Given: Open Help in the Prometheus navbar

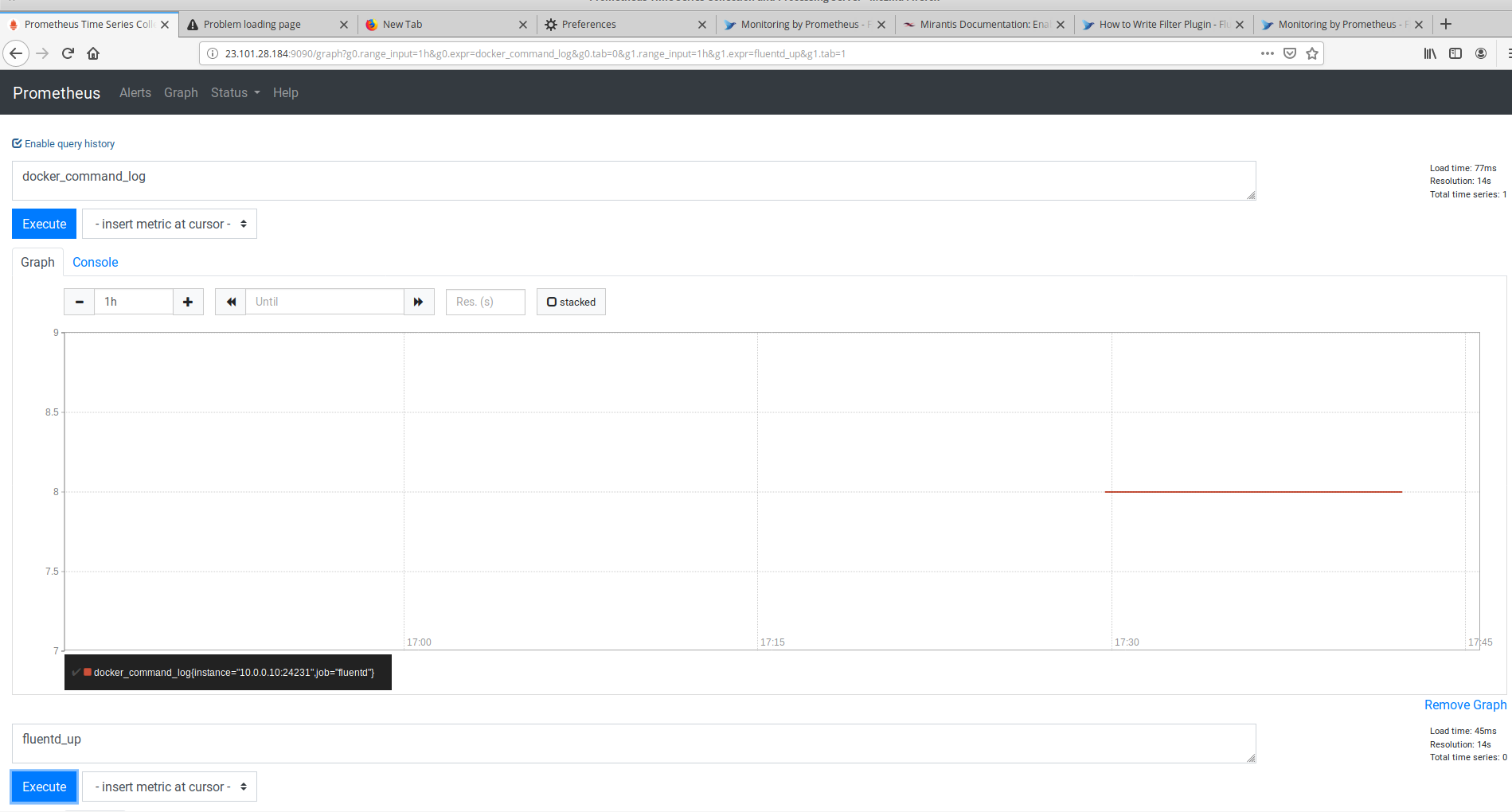Looking at the screenshot, I should (286, 92).
